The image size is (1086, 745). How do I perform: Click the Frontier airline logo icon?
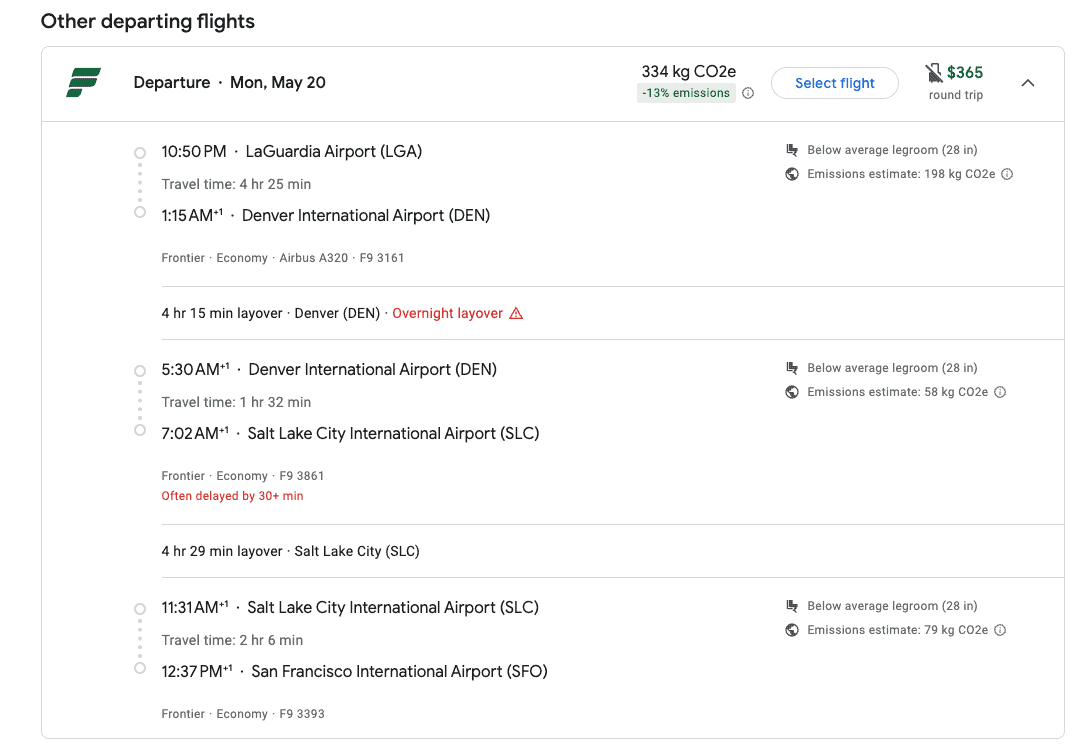tap(84, 83)
